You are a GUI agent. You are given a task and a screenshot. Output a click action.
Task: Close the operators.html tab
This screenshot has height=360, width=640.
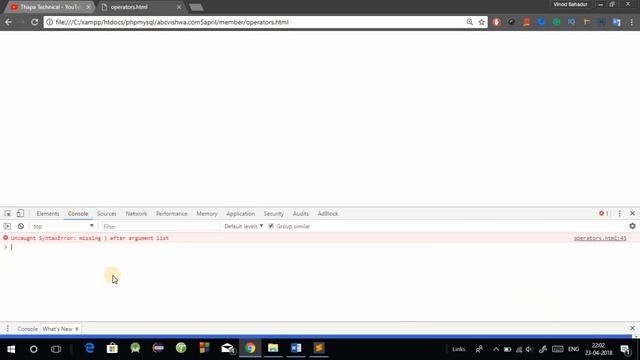point(179,7)
